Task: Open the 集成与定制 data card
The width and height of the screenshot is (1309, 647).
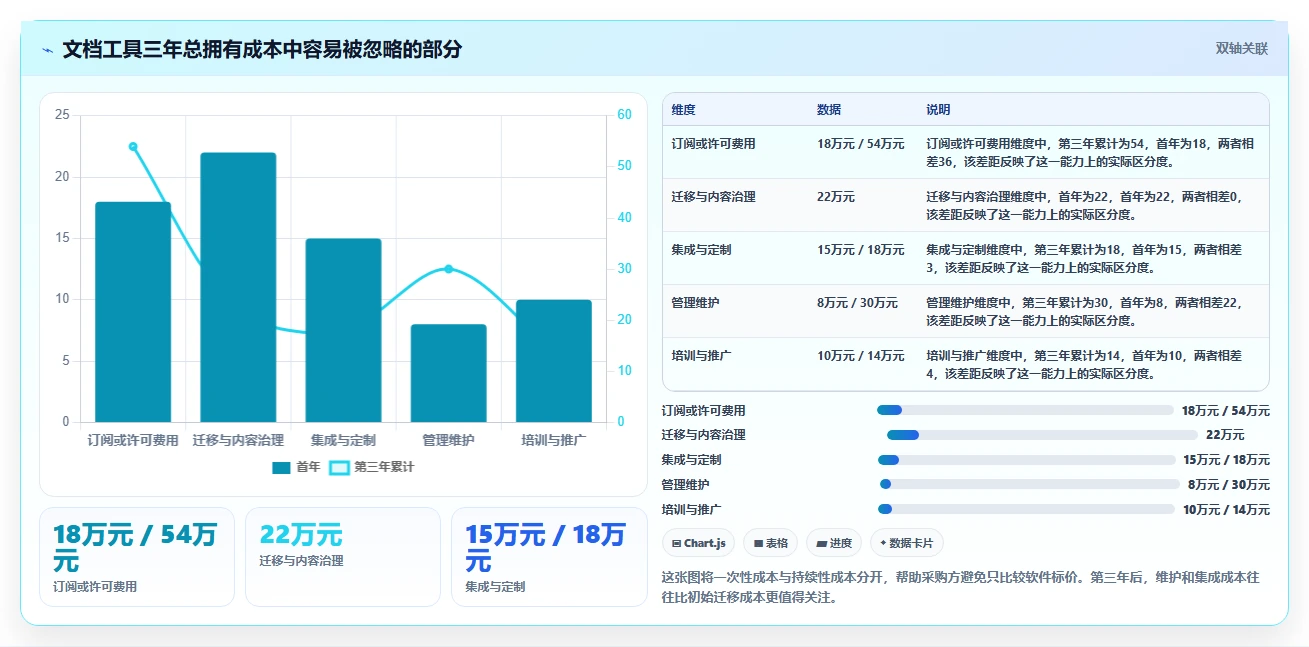Action: pos(549,557)
